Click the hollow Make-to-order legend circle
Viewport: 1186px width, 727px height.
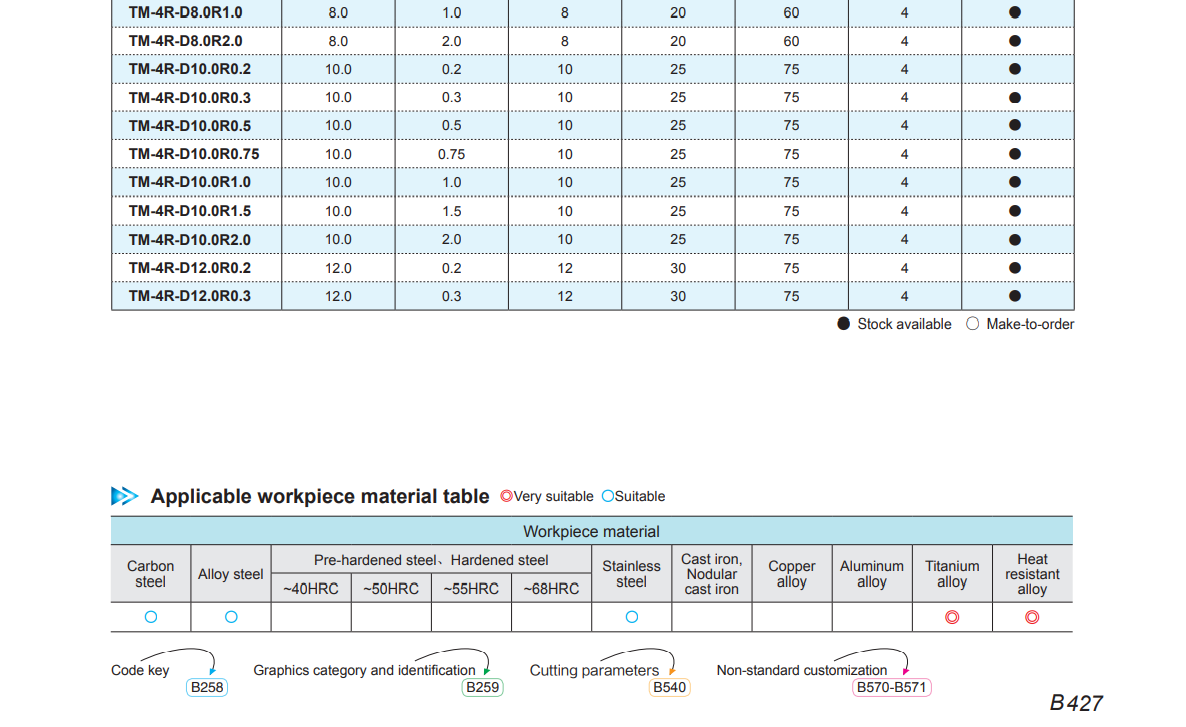[x=973, y=324]
